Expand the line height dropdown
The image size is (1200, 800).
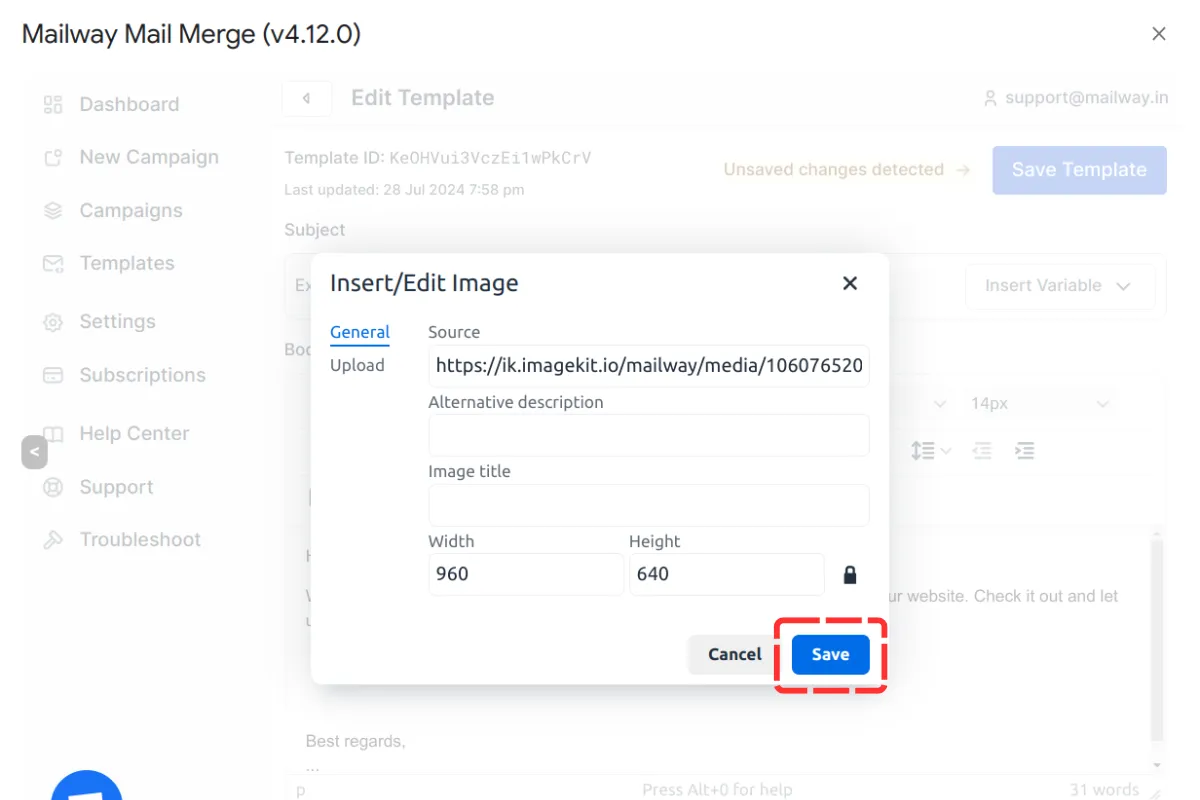930,452
